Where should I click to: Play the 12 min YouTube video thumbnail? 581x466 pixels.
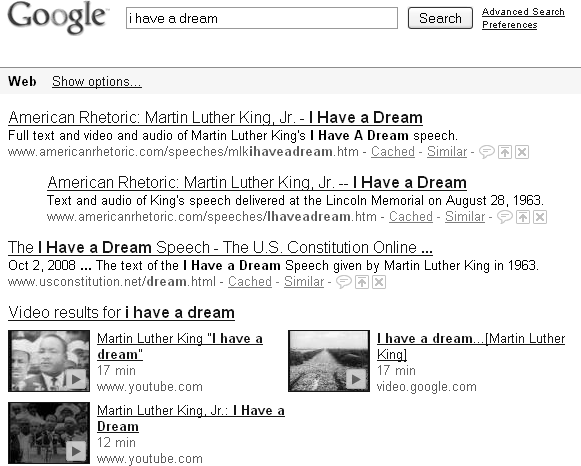pos(49,433)
